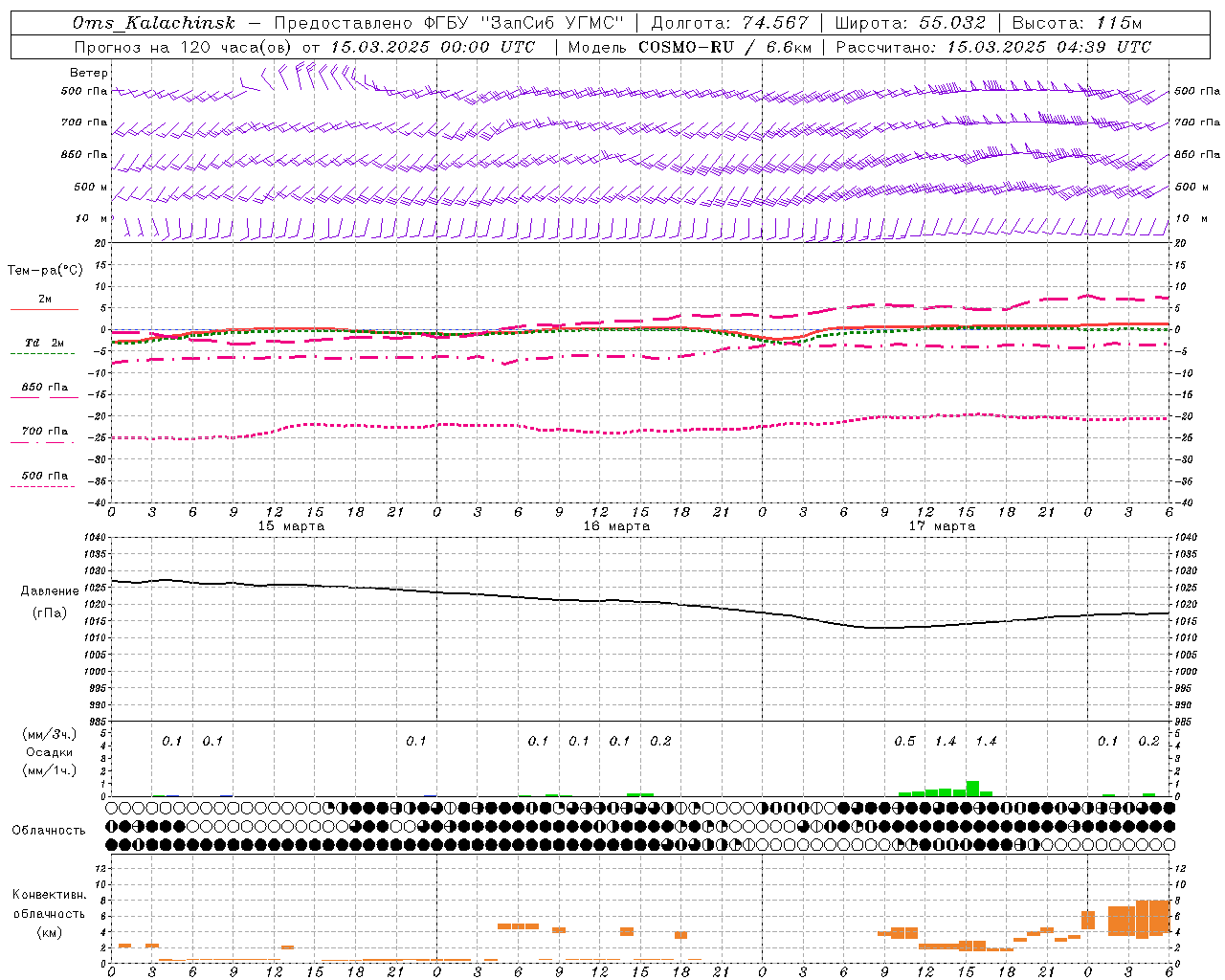Select the text Предоставлено ФГБУ "ЗапСиб УГМС"

point(449,23)
